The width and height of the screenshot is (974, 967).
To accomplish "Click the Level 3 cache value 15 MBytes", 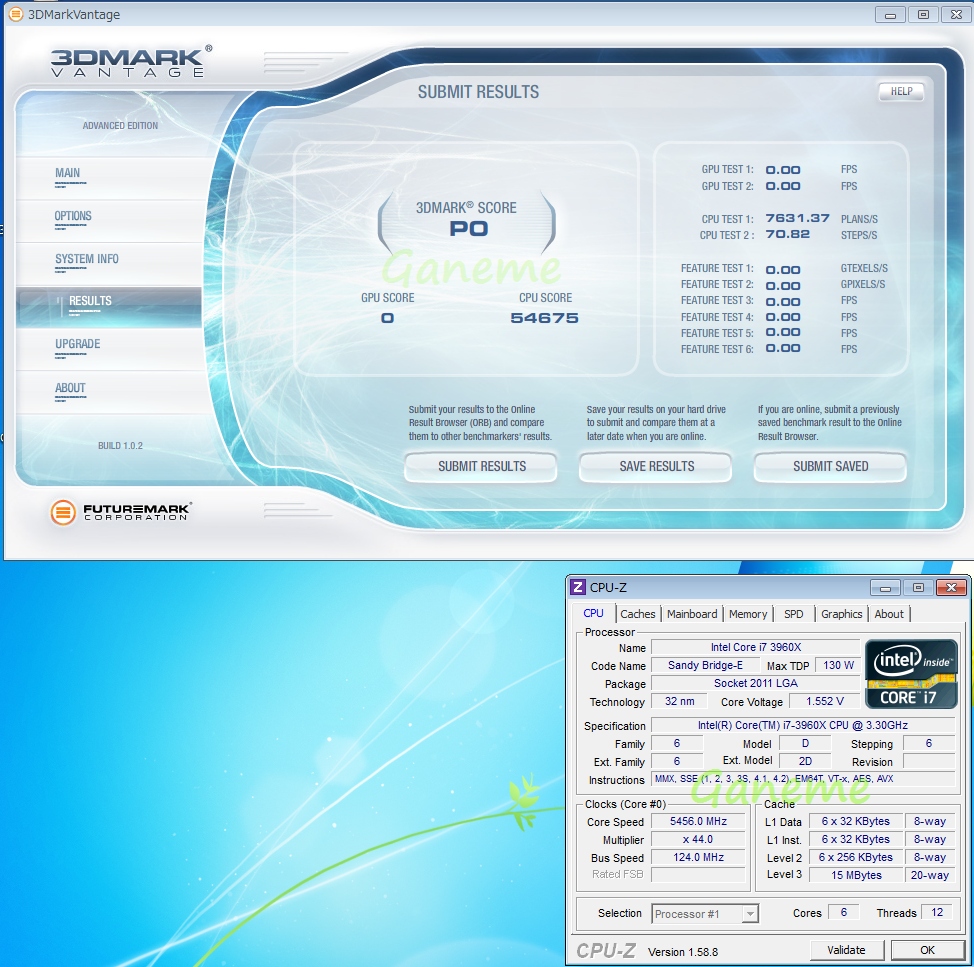I will (x=856, y=875).
